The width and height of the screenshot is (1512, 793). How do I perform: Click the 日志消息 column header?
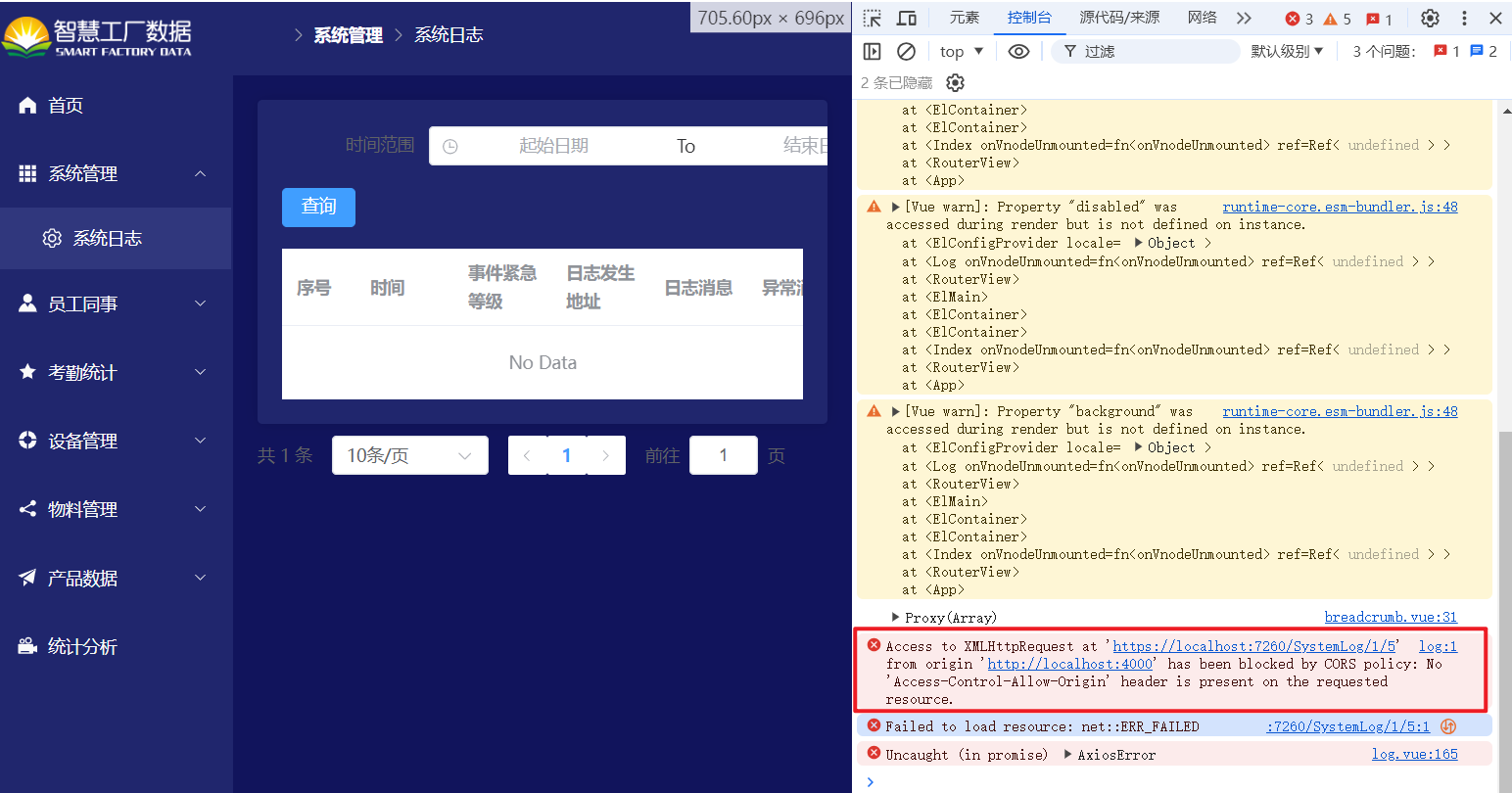pos(698,288)
